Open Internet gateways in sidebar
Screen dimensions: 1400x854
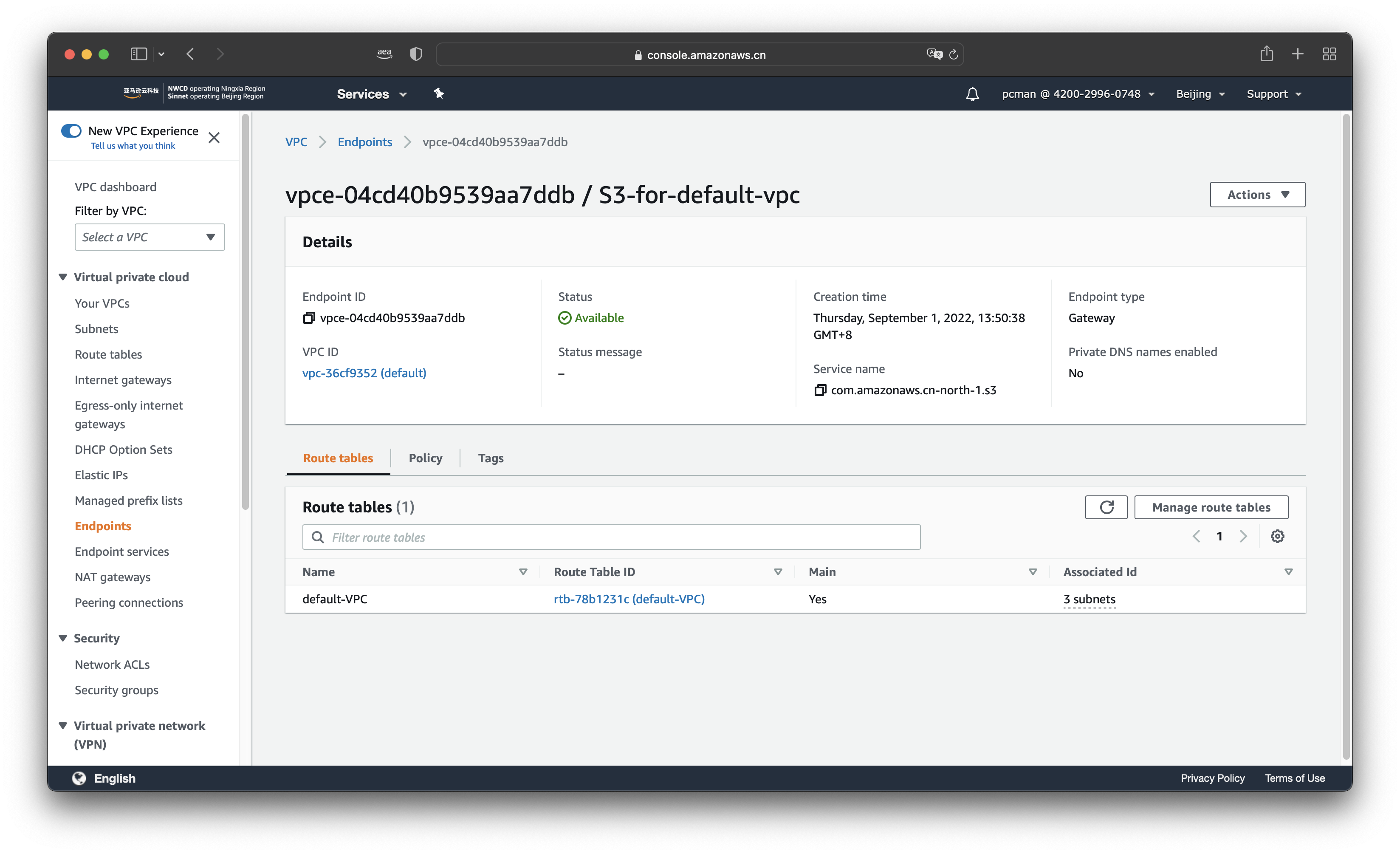[123, 380]
